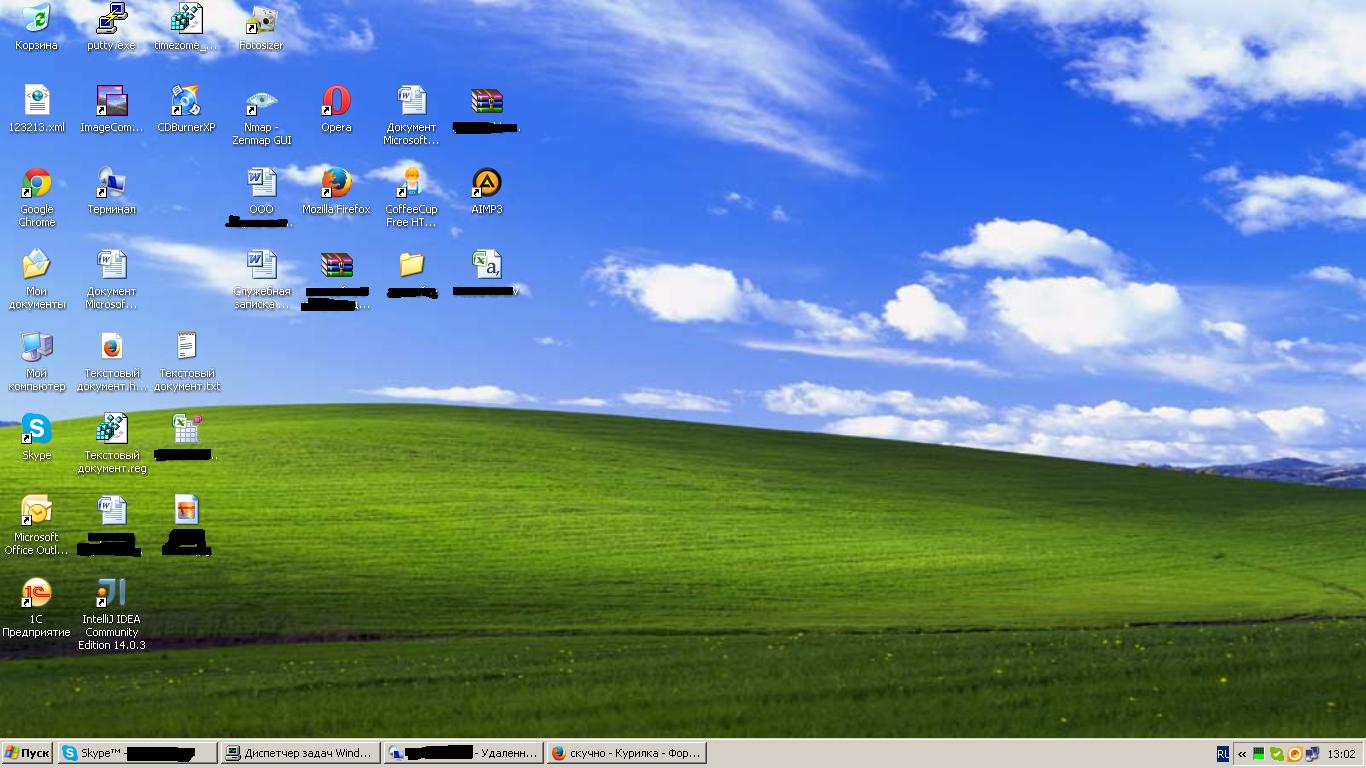Select the Документ Microsoft icon beside Opera
The width and height of the screenshot is (1366, 768).
[x=411, y=100]
